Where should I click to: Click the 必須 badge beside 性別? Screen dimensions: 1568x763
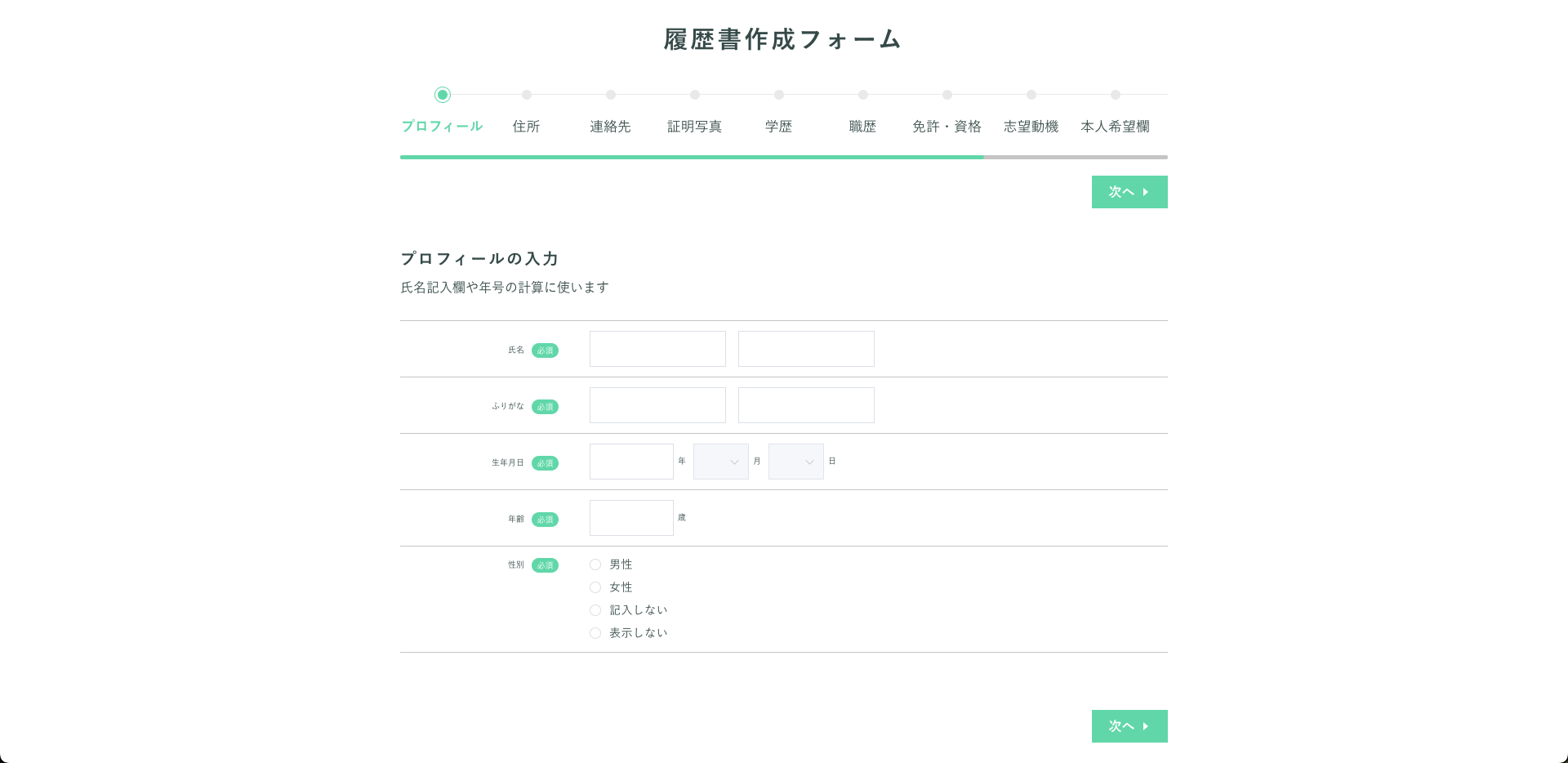(x=545, y=565)
